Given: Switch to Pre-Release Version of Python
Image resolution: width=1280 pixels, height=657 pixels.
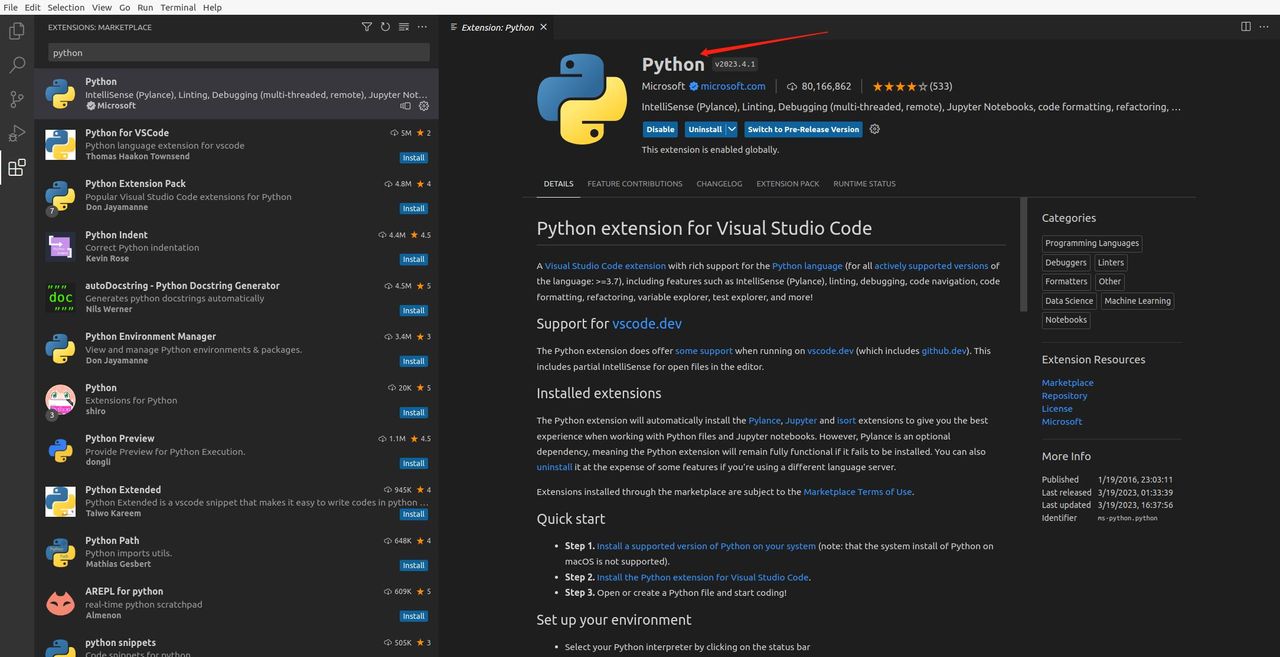Looking at the screenshot, I should point(802,129).
